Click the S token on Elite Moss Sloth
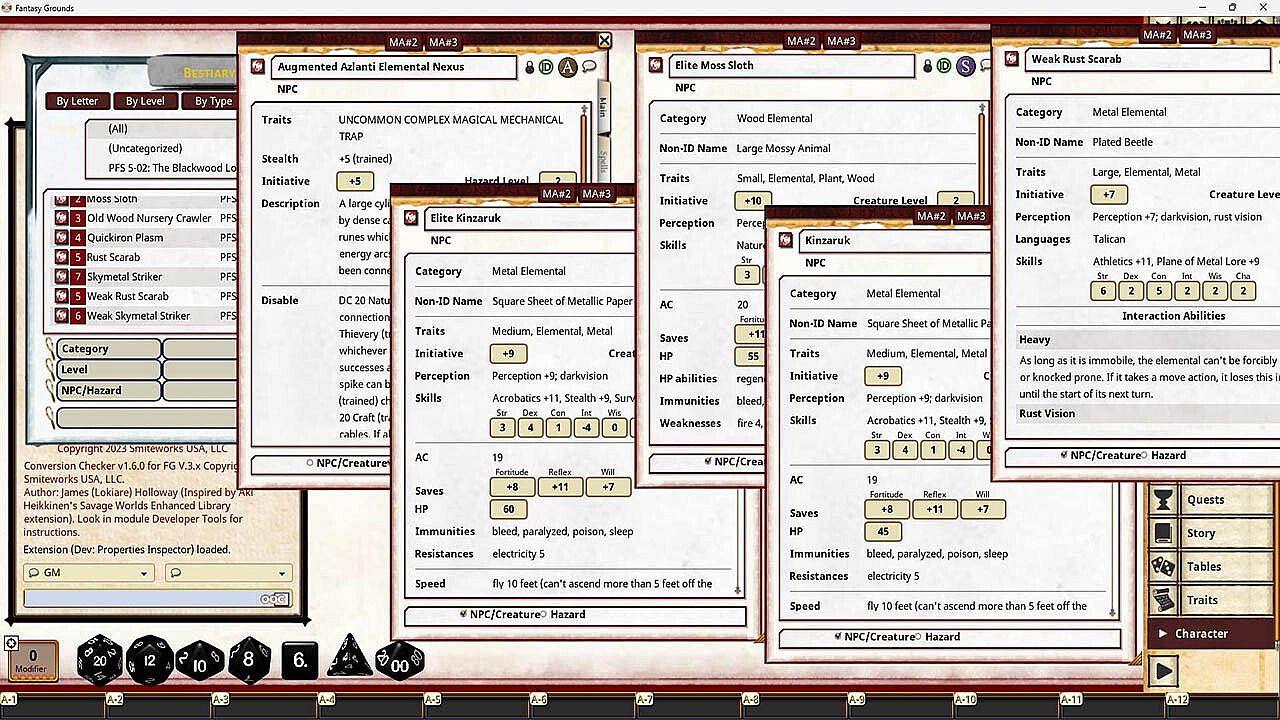 965,66
